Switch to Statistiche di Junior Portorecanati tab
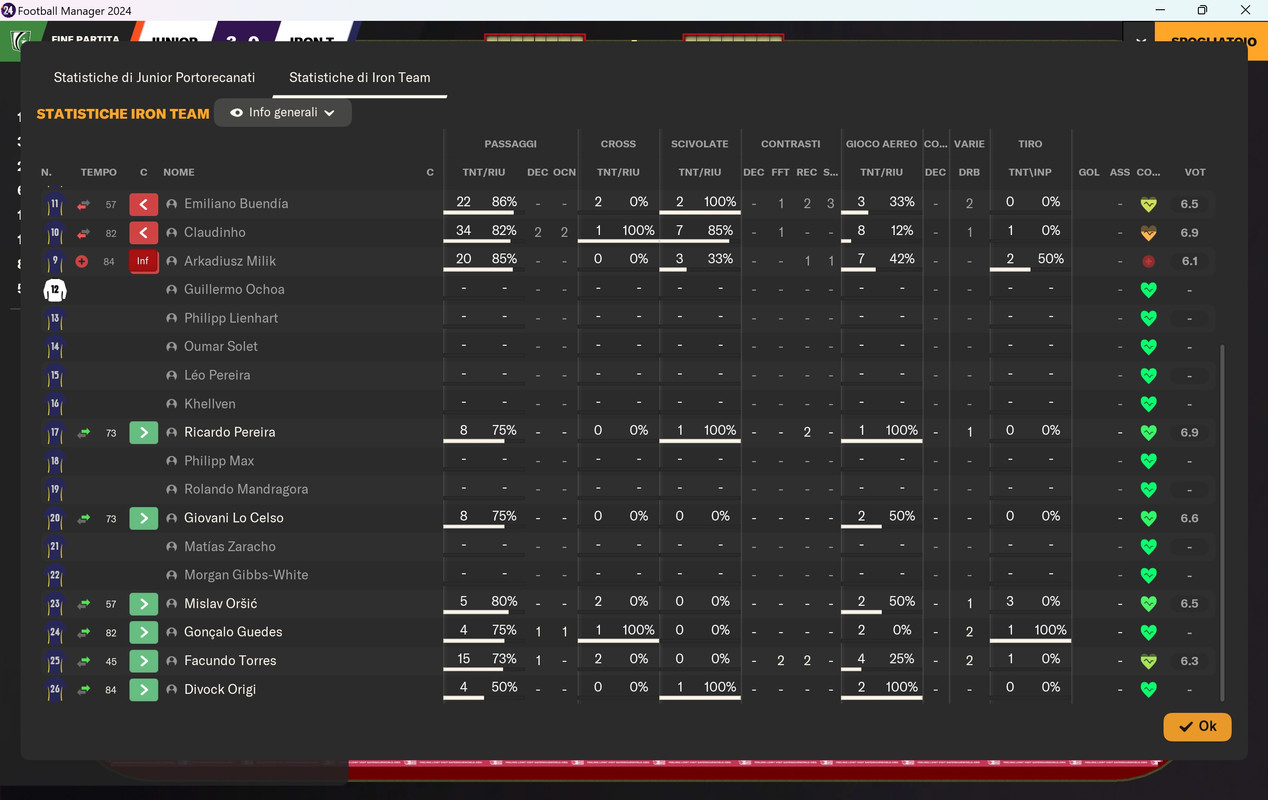 pyautogui.click(x=154, y=77)
